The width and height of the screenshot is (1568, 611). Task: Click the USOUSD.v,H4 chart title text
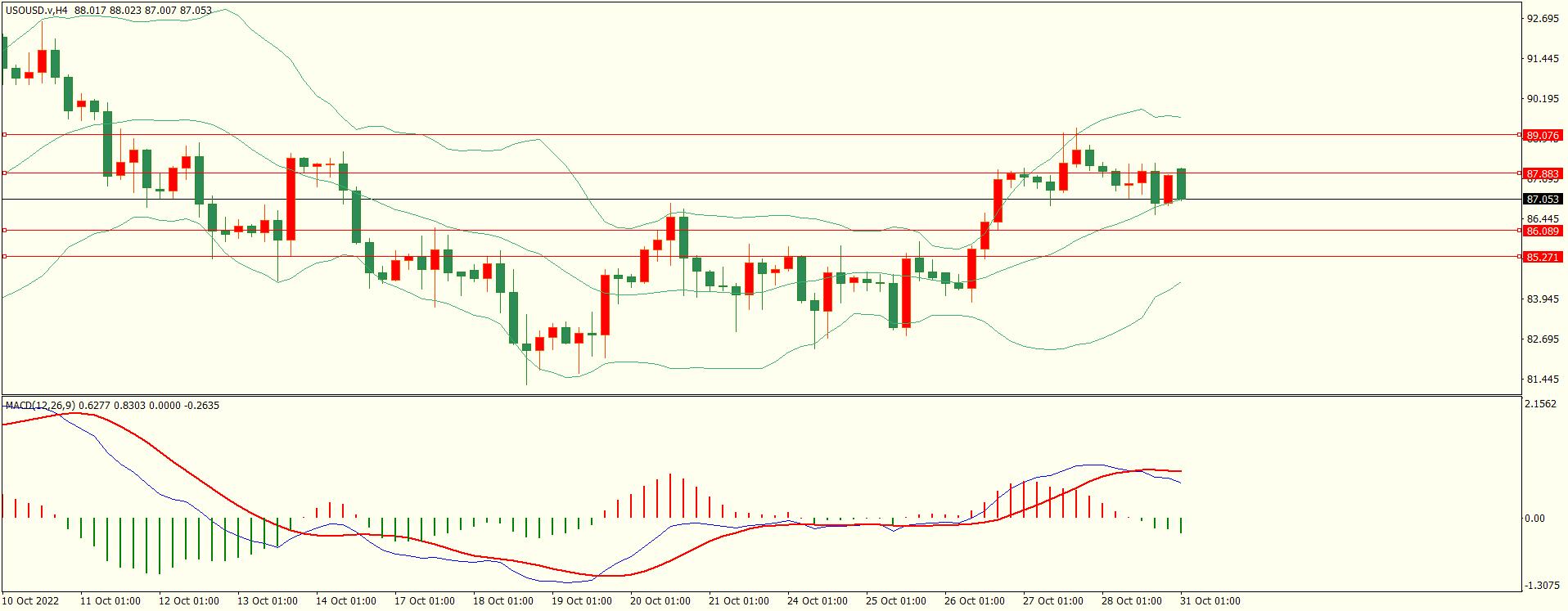tap(37, 11)
